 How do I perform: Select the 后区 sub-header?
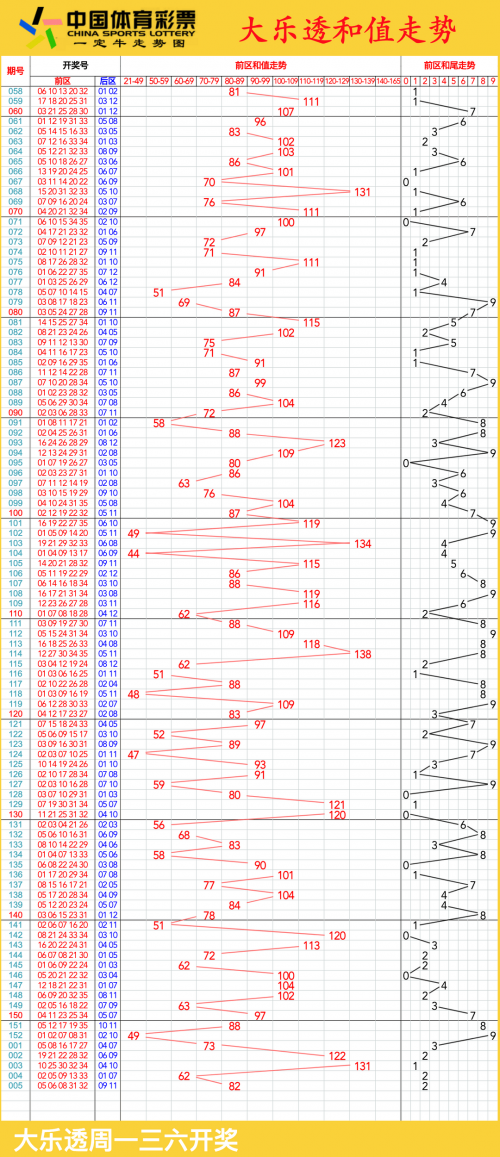[x=108, y=80]
